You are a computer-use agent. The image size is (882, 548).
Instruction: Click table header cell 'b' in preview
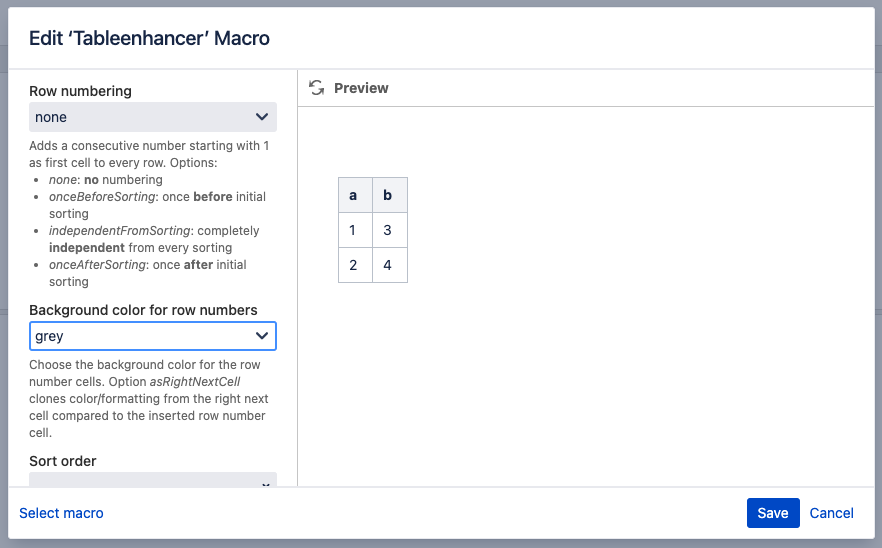388,195
